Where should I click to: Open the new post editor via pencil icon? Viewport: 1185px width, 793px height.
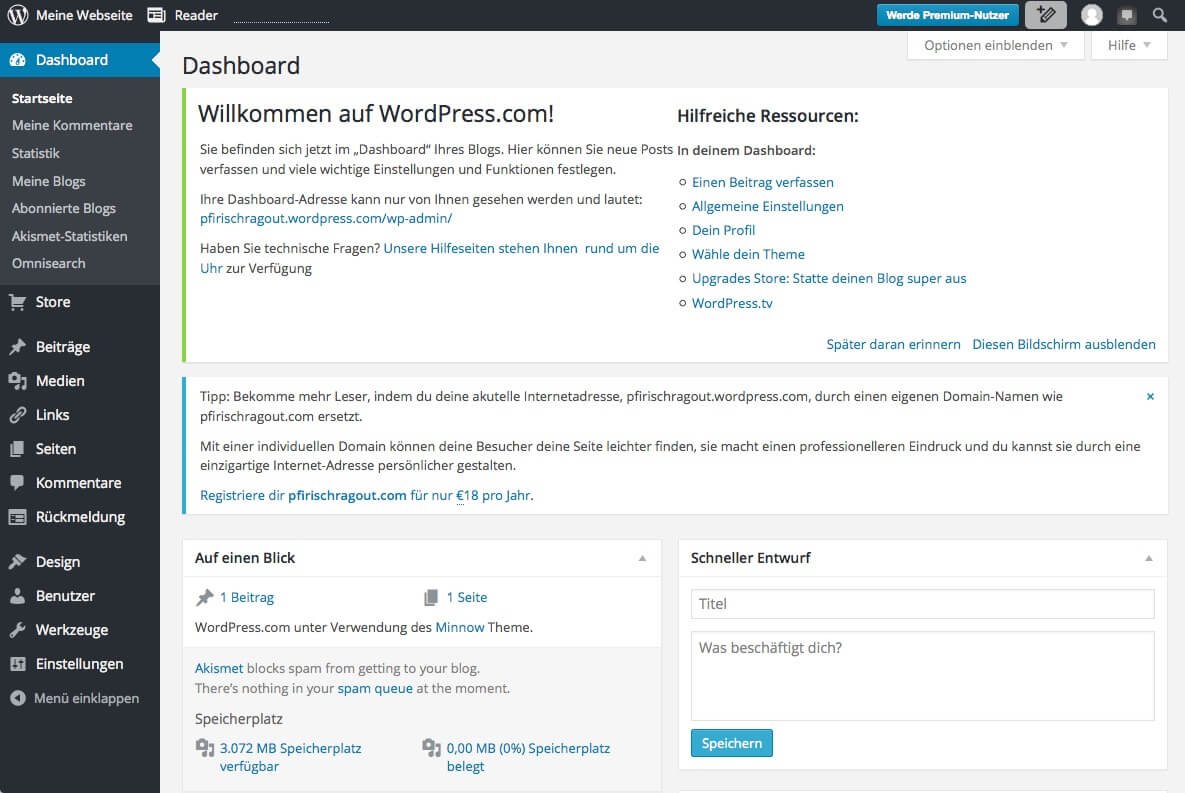pyautogui.click(x=1045, y=14)
